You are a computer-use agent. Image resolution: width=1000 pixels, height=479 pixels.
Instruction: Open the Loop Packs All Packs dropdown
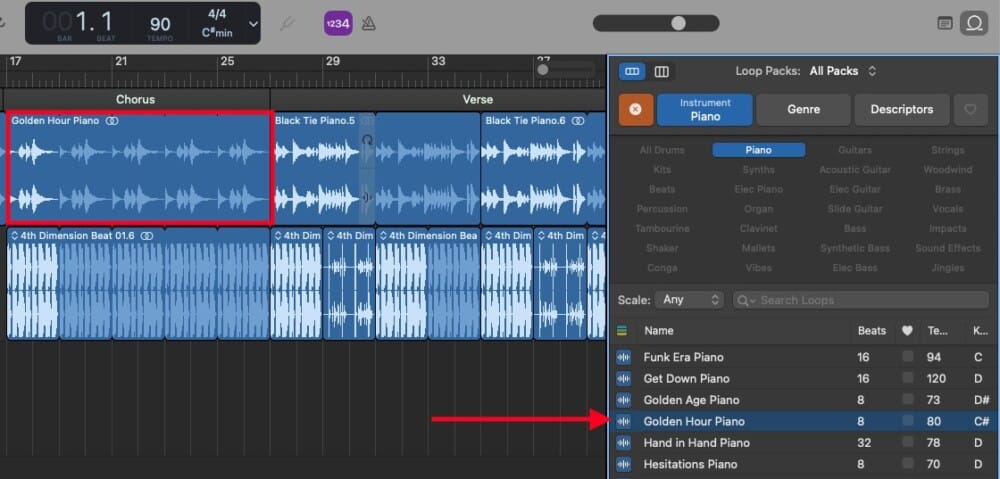[842, 71]
